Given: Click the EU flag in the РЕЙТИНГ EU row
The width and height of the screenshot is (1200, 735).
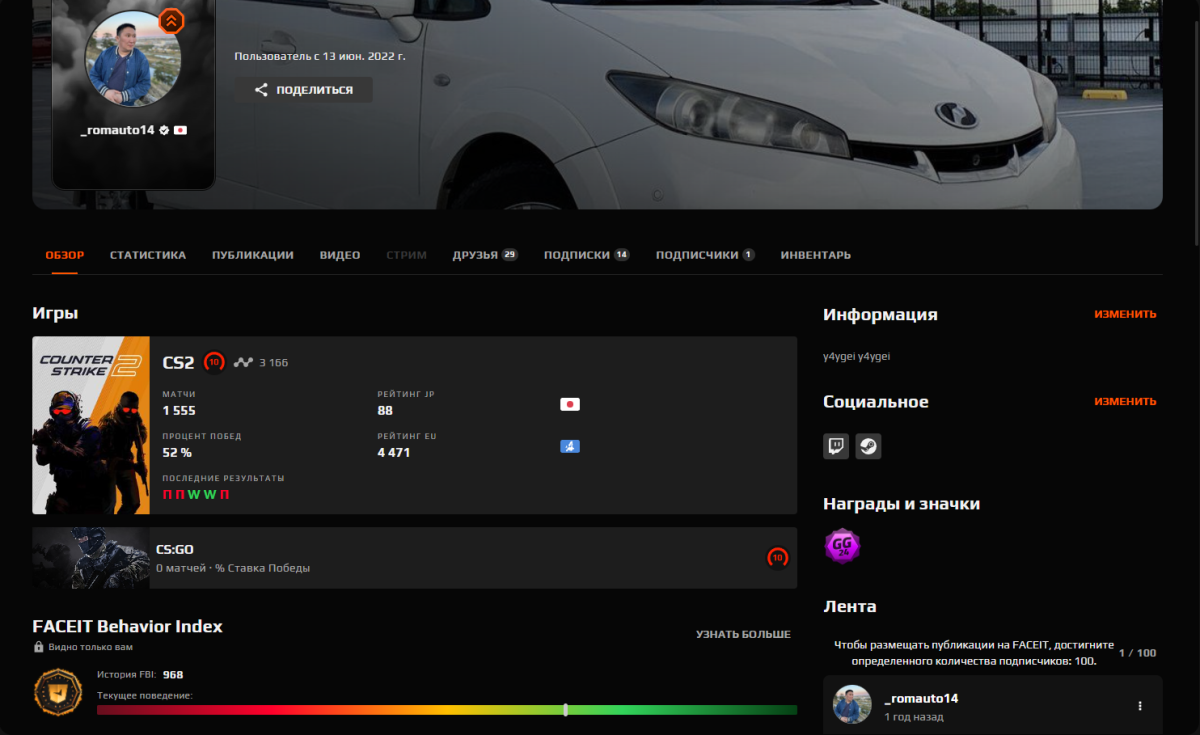Looking at the screenshot, I should point(570,446).
